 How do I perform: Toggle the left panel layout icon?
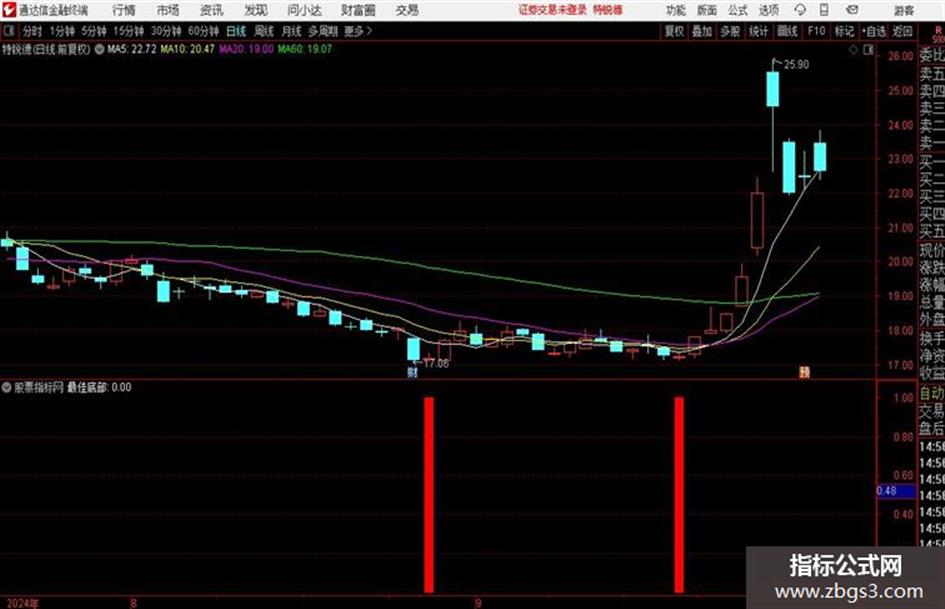[x=8, y=30]
